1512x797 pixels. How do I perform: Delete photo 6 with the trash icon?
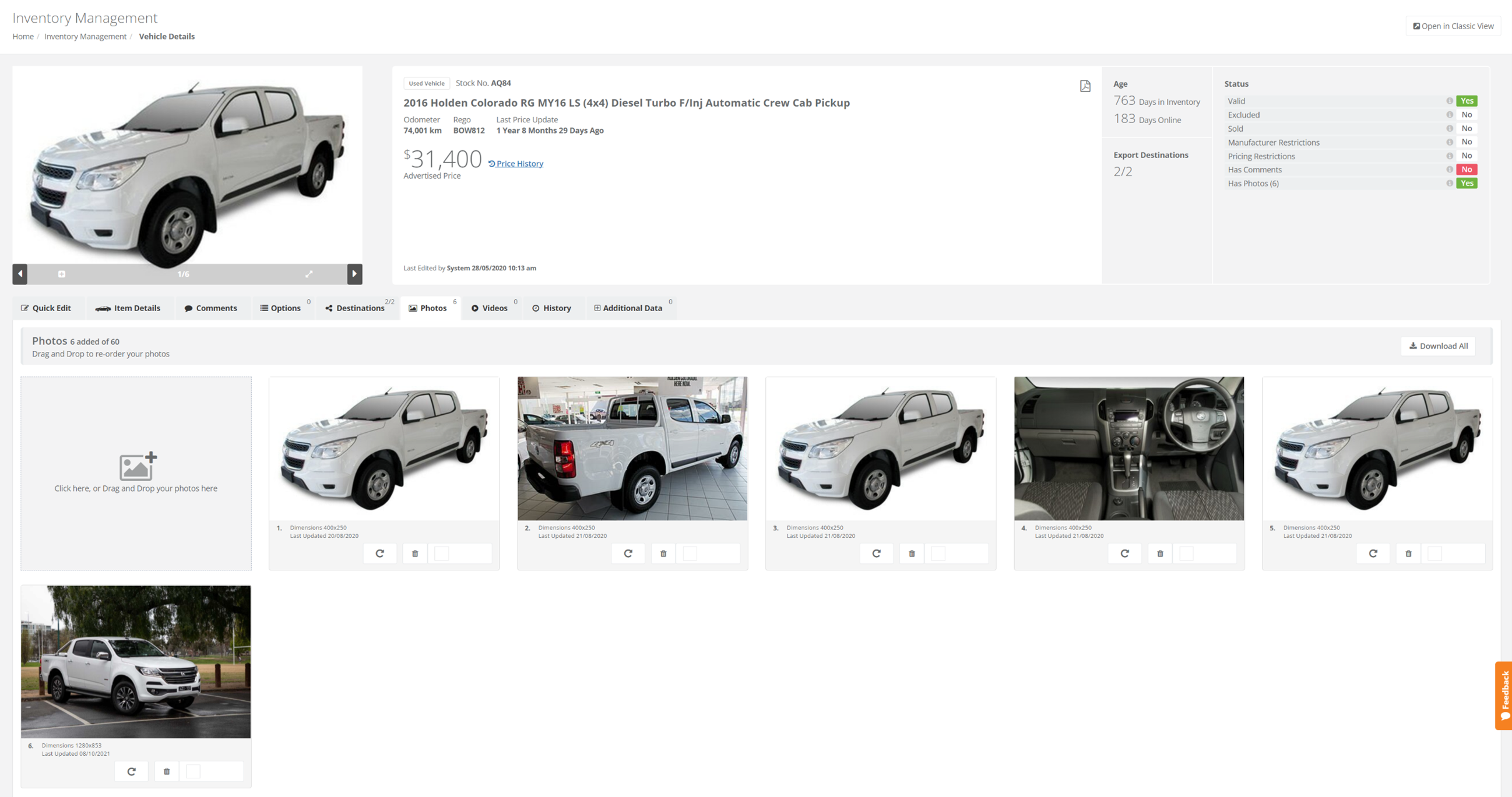click(x=167, y=771)
